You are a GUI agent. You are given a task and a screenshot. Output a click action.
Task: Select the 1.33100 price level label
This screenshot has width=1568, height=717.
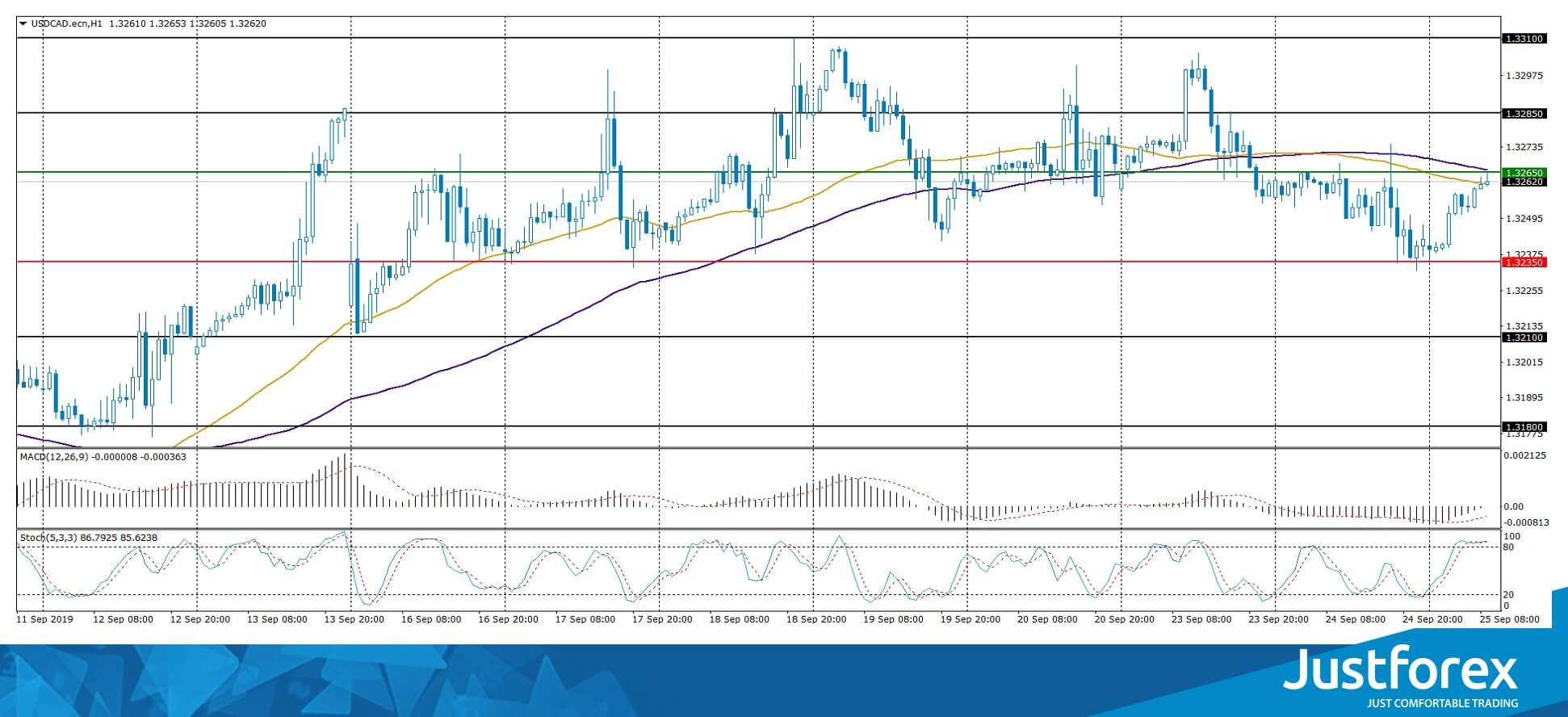(1523, 39)
